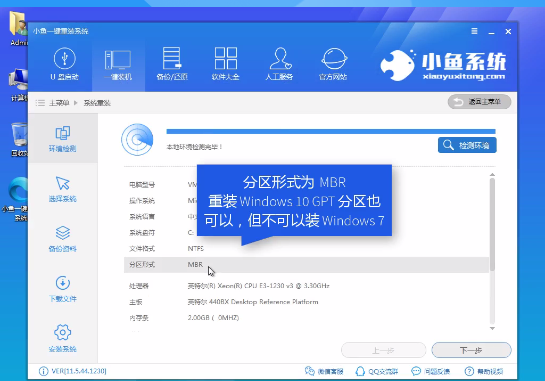This screenshot has height=381, width=545.
Task: Open the QQ交流群 penguin icon
Action: point(376,371)
